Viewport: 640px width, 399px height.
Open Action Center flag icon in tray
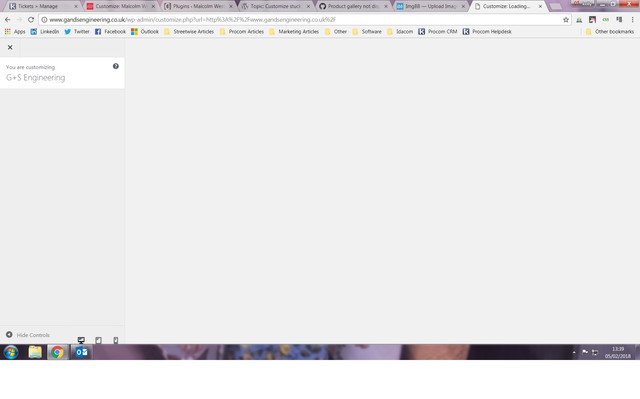[x=585, y=352]
